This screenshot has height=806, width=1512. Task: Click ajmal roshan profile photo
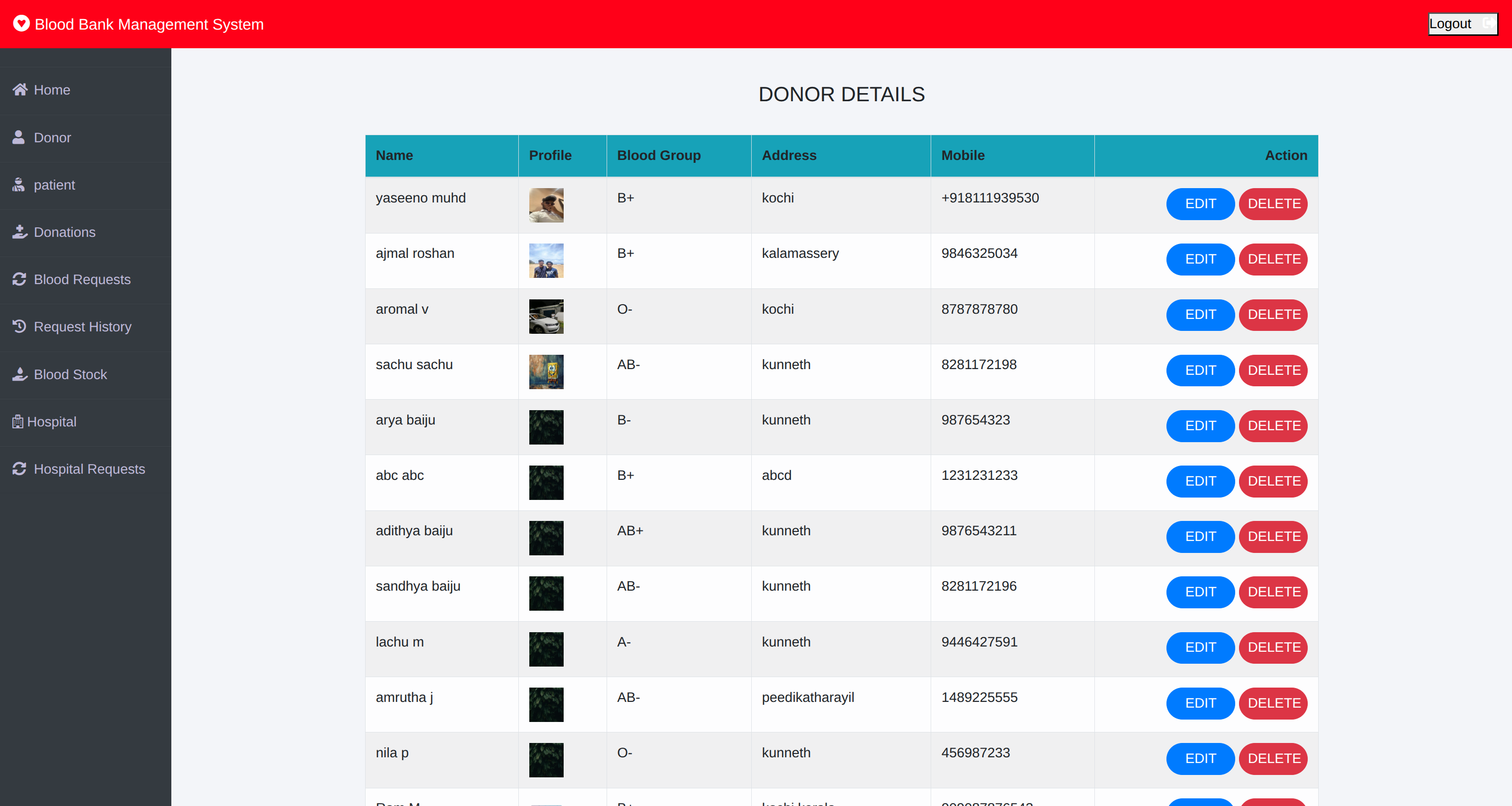(546, 261)
